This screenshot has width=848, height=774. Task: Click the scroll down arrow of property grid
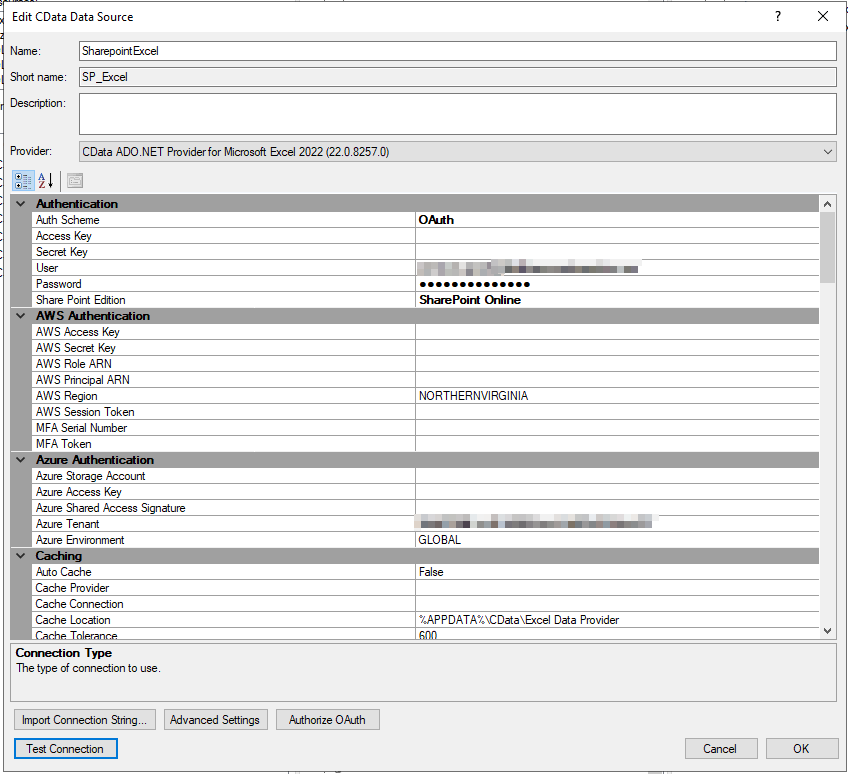(x=827, y=631)
